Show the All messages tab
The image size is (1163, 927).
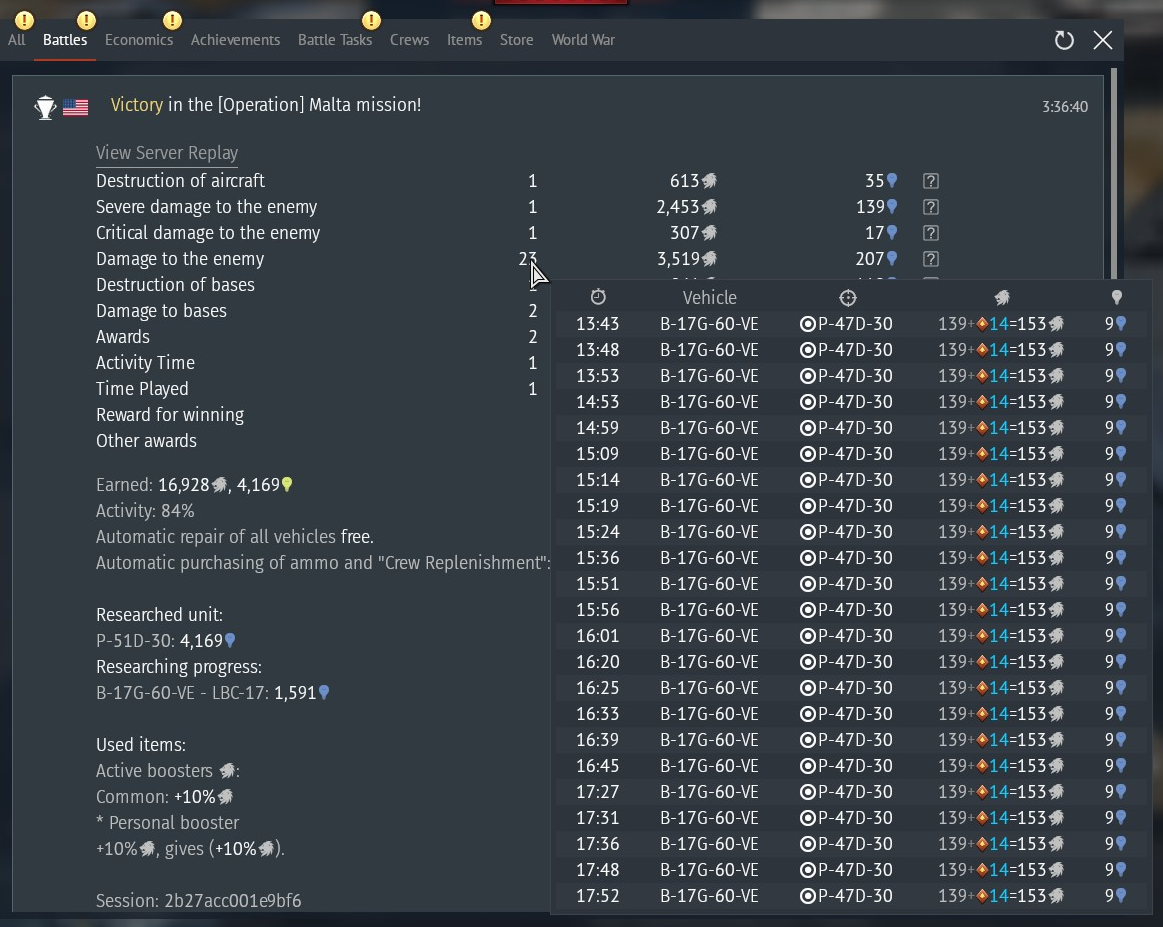click(17, 40)
